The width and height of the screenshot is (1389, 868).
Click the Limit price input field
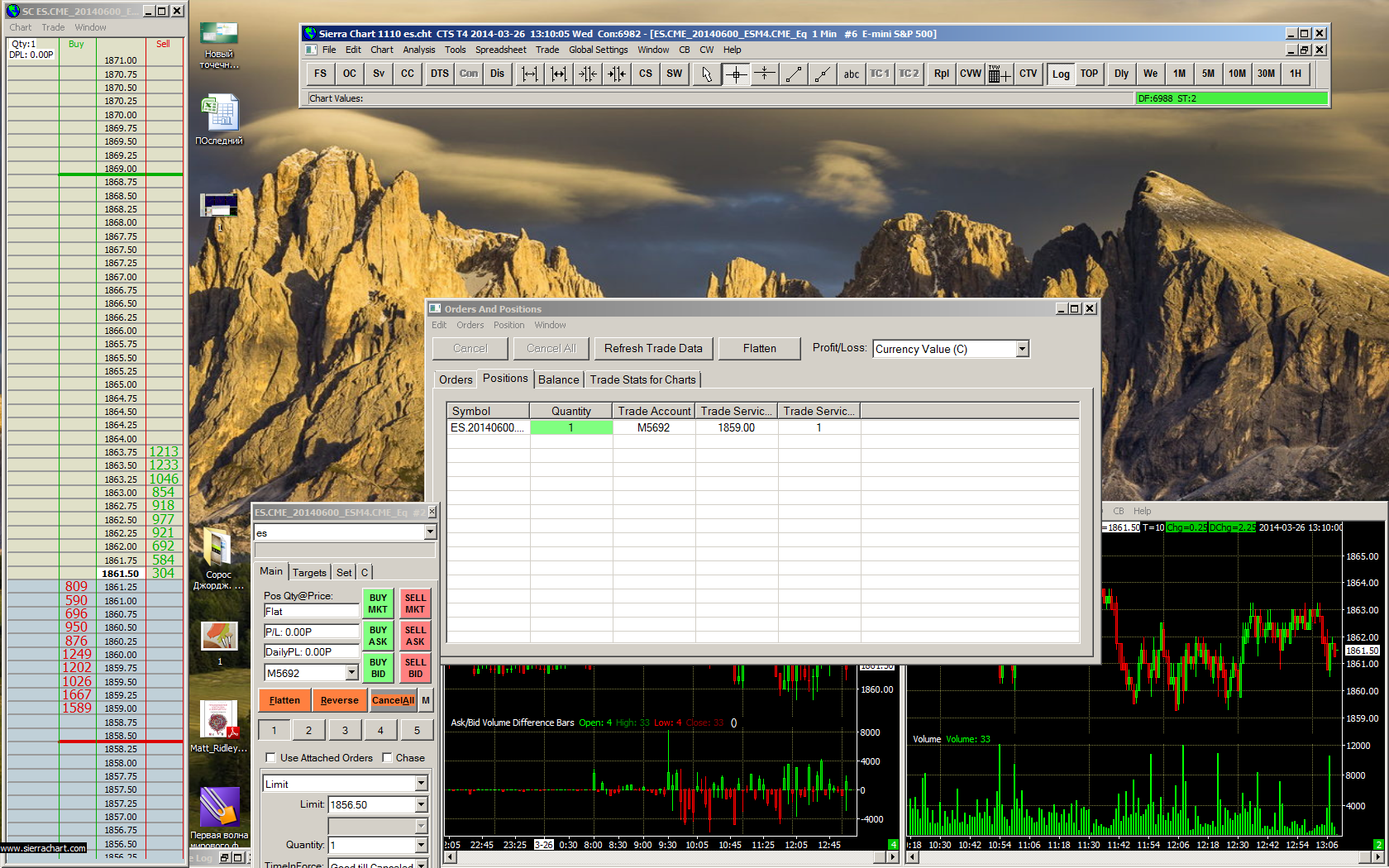pyautogui.click(x=370, y=804)
